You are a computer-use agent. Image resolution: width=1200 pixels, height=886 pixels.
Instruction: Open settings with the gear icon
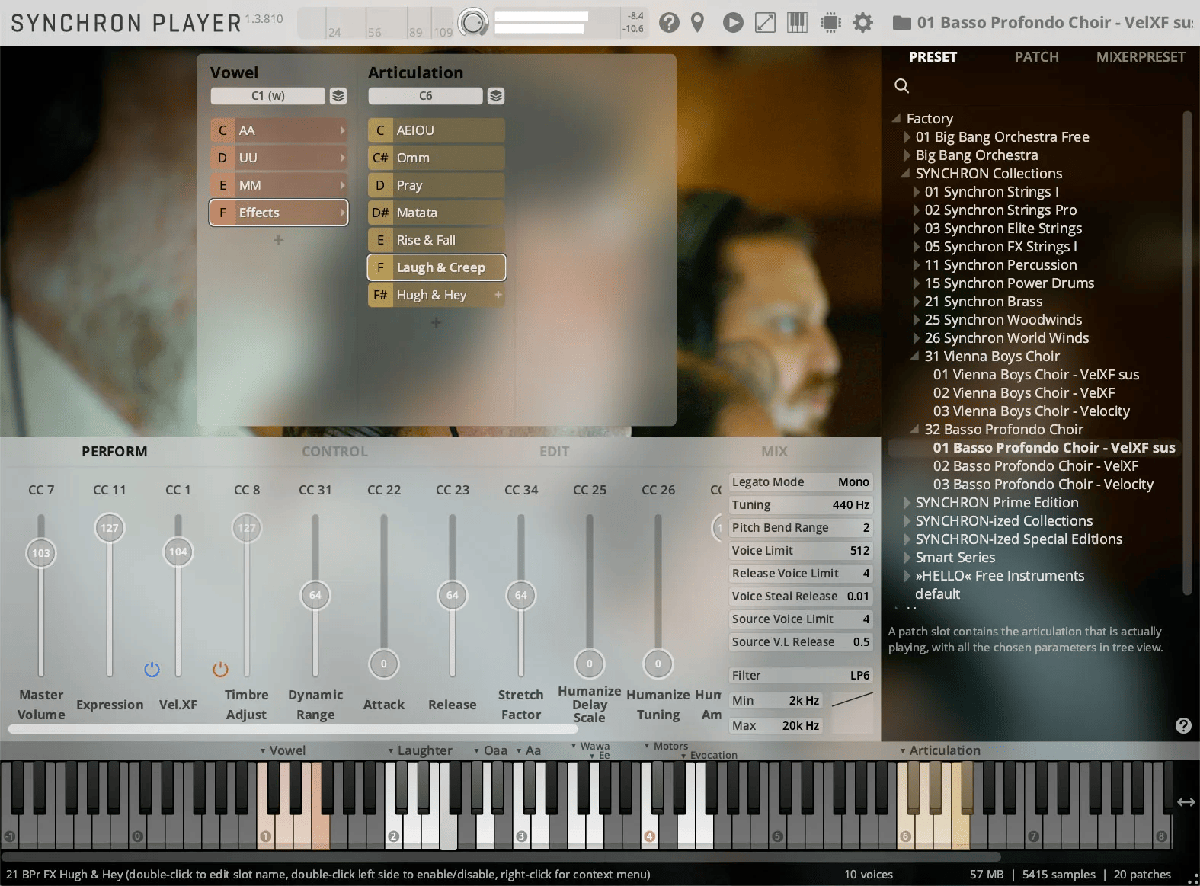(x=863, y=22)
